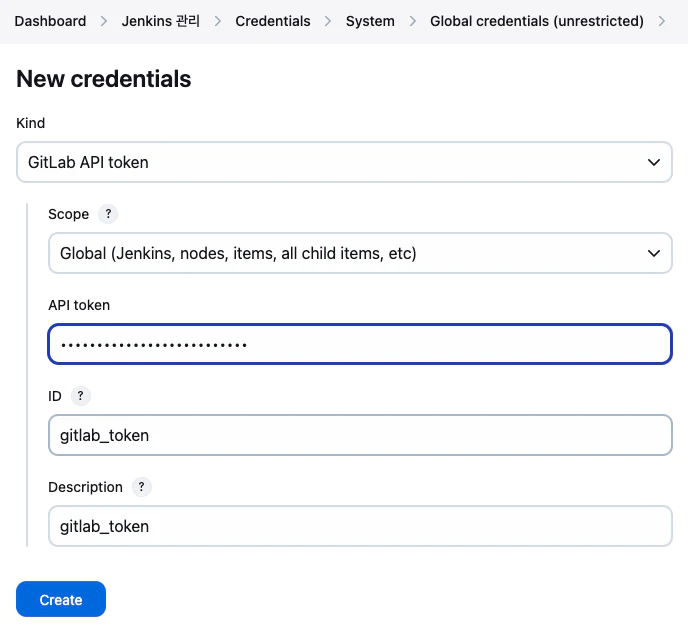Click the Description label text
Viewport: 688px width, 631px height.
tap(85, 487)
